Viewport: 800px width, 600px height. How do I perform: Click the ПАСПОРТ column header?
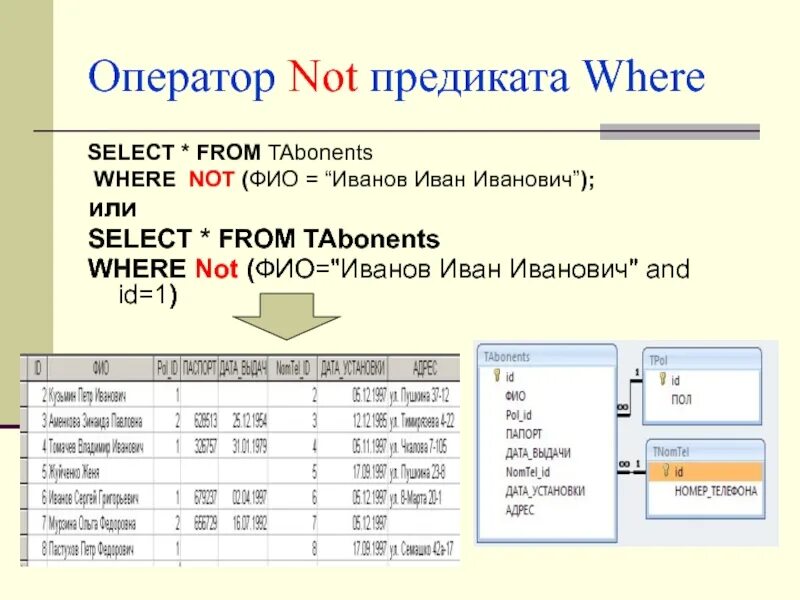[199, 368]
